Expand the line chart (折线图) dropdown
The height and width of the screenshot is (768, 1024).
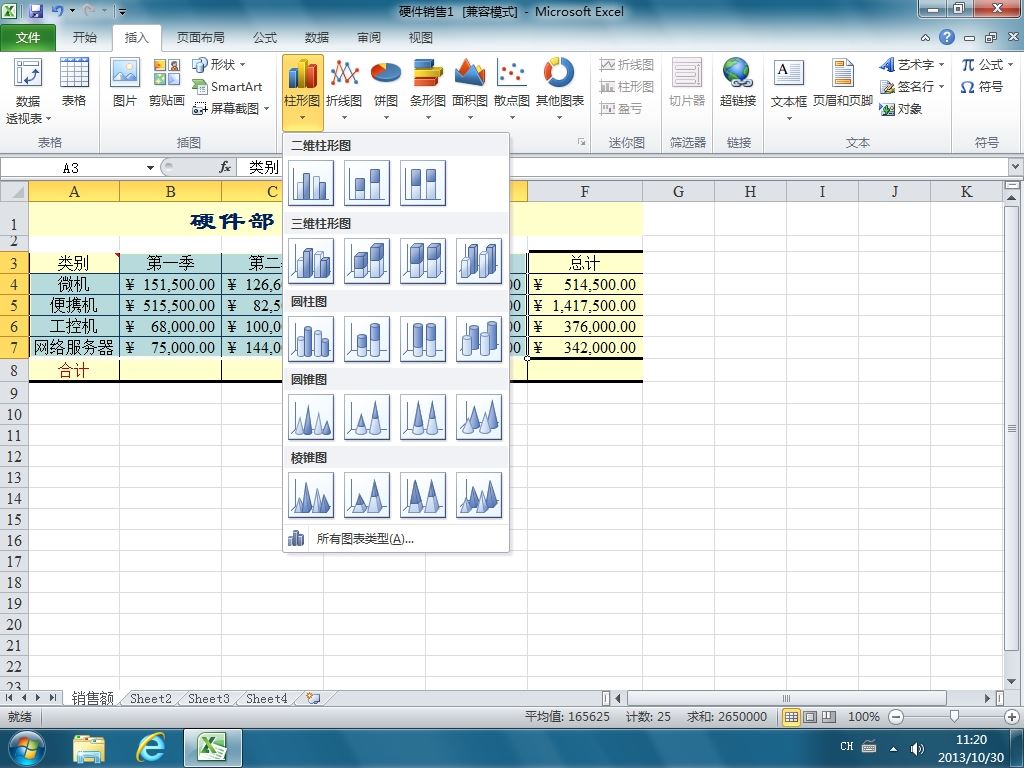344,118
